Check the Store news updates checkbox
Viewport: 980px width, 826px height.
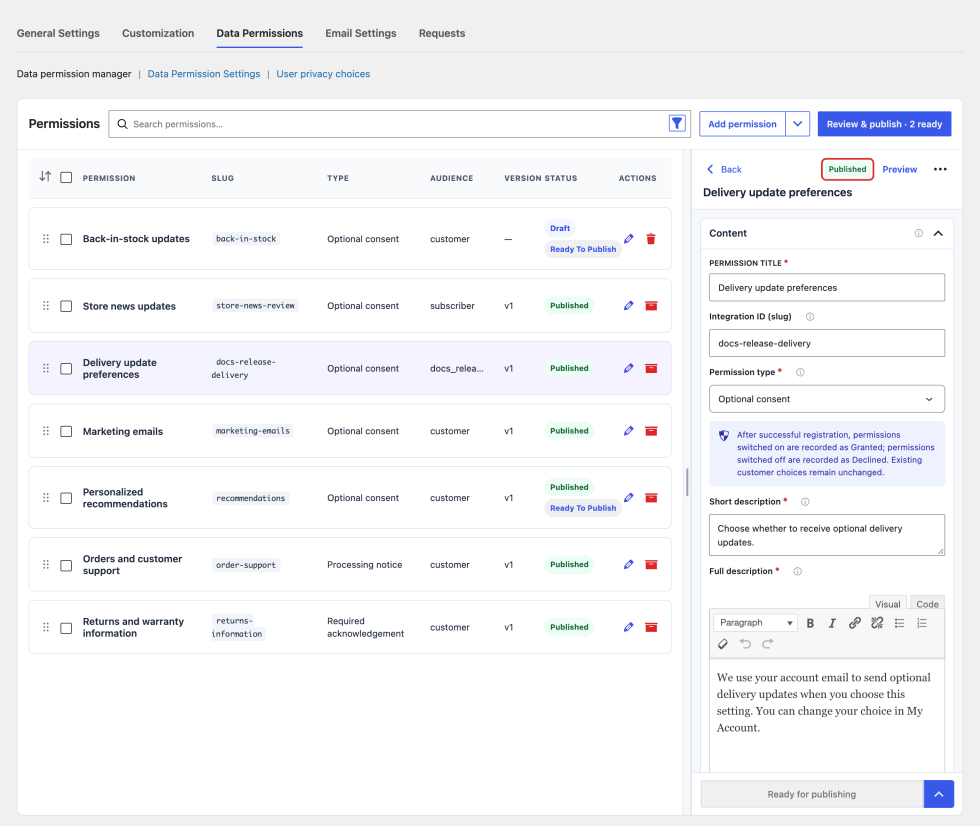[66, 306]
